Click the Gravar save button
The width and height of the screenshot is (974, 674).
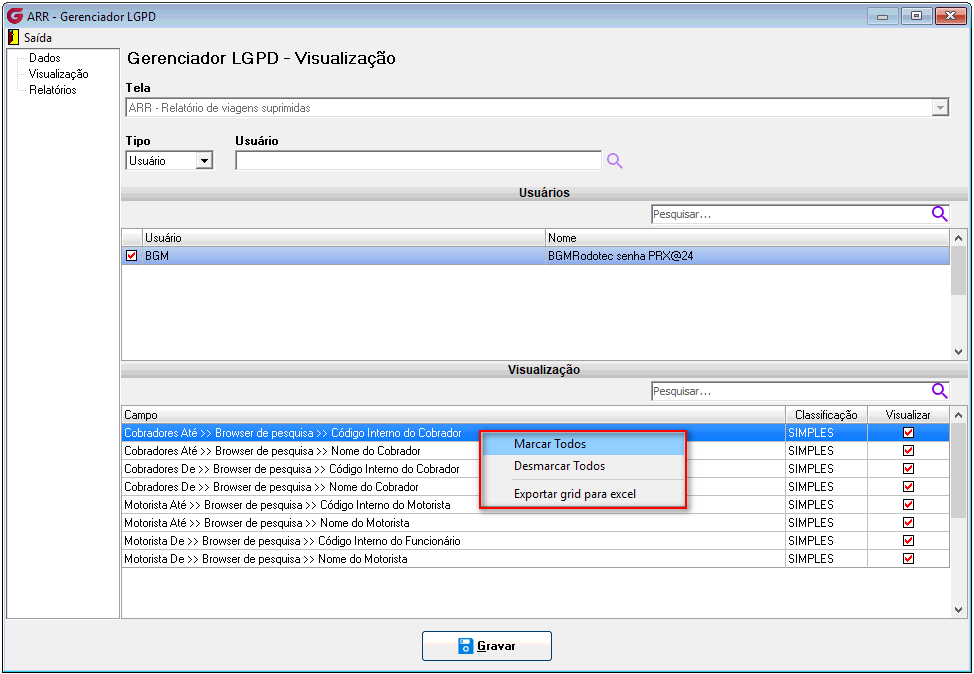click(x=486, y=646)
